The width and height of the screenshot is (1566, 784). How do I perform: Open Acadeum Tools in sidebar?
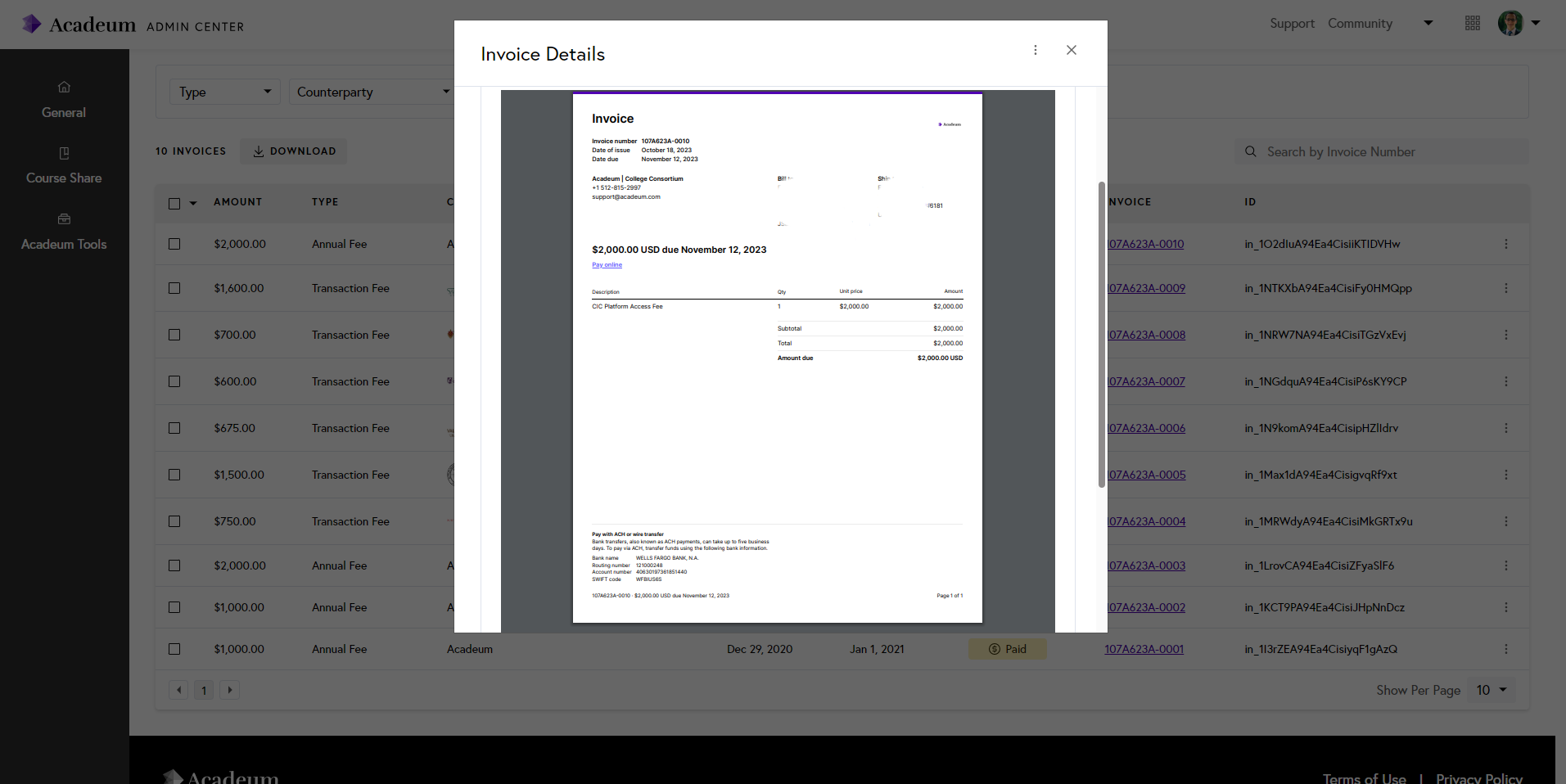pyautogui.click(x=64, y=232)
